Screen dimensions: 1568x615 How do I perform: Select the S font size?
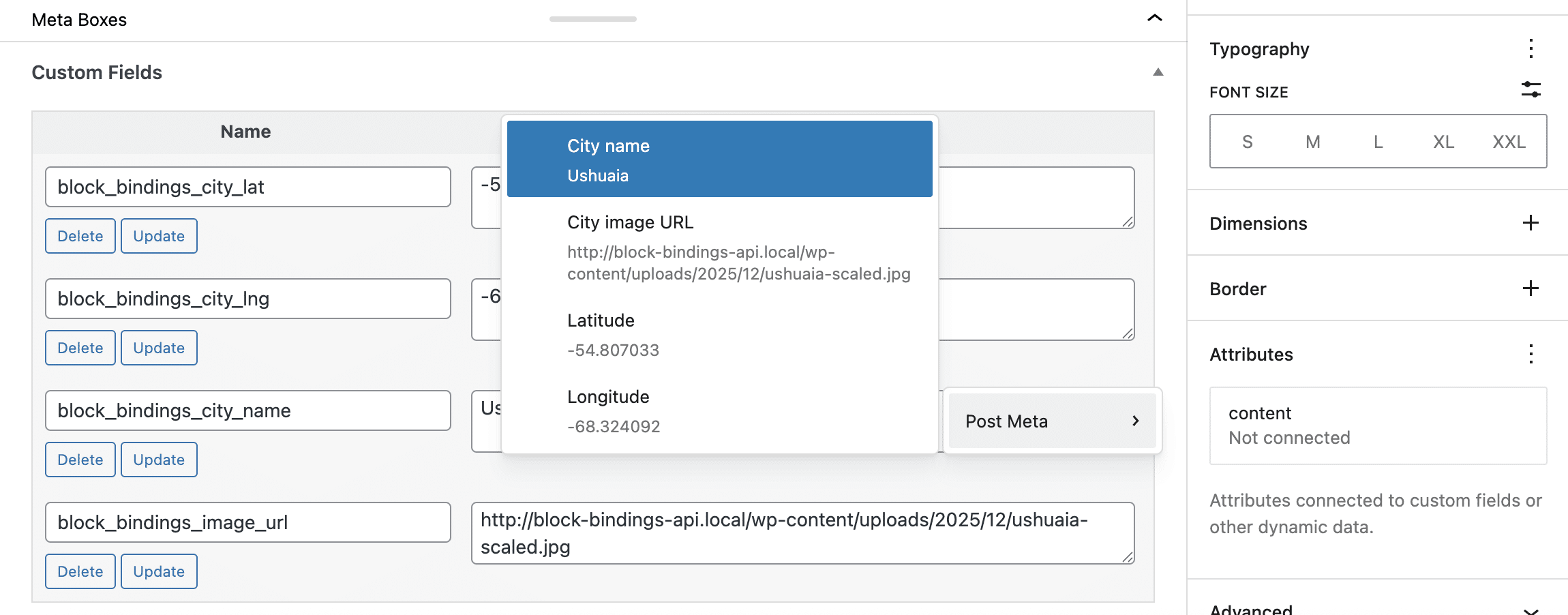[1247, 141]
